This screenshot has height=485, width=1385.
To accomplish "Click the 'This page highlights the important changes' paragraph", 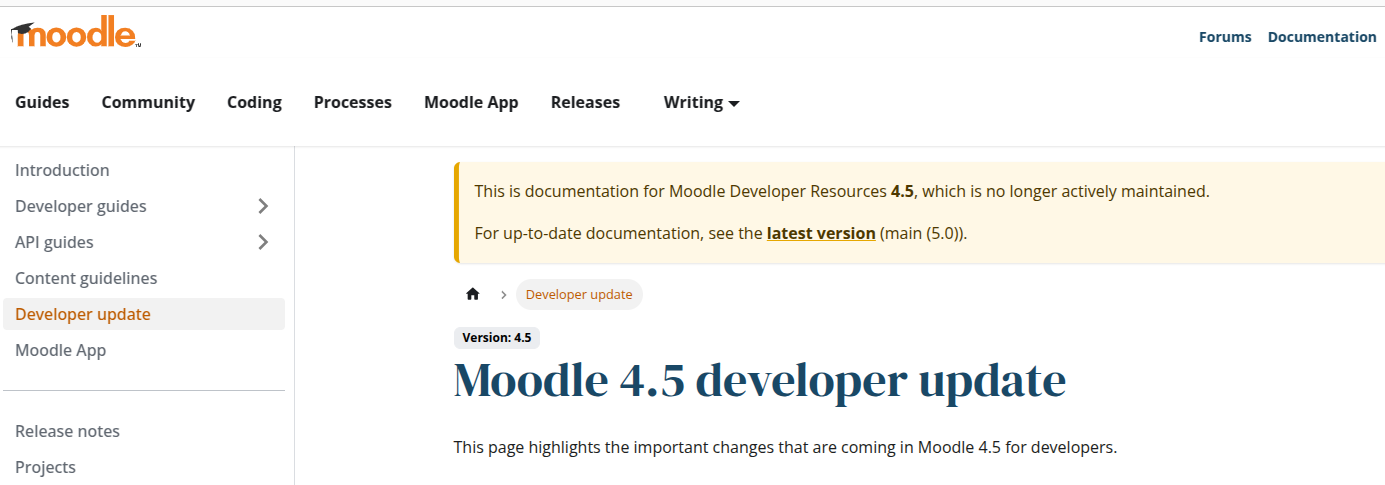I will [x=785, y=447].
